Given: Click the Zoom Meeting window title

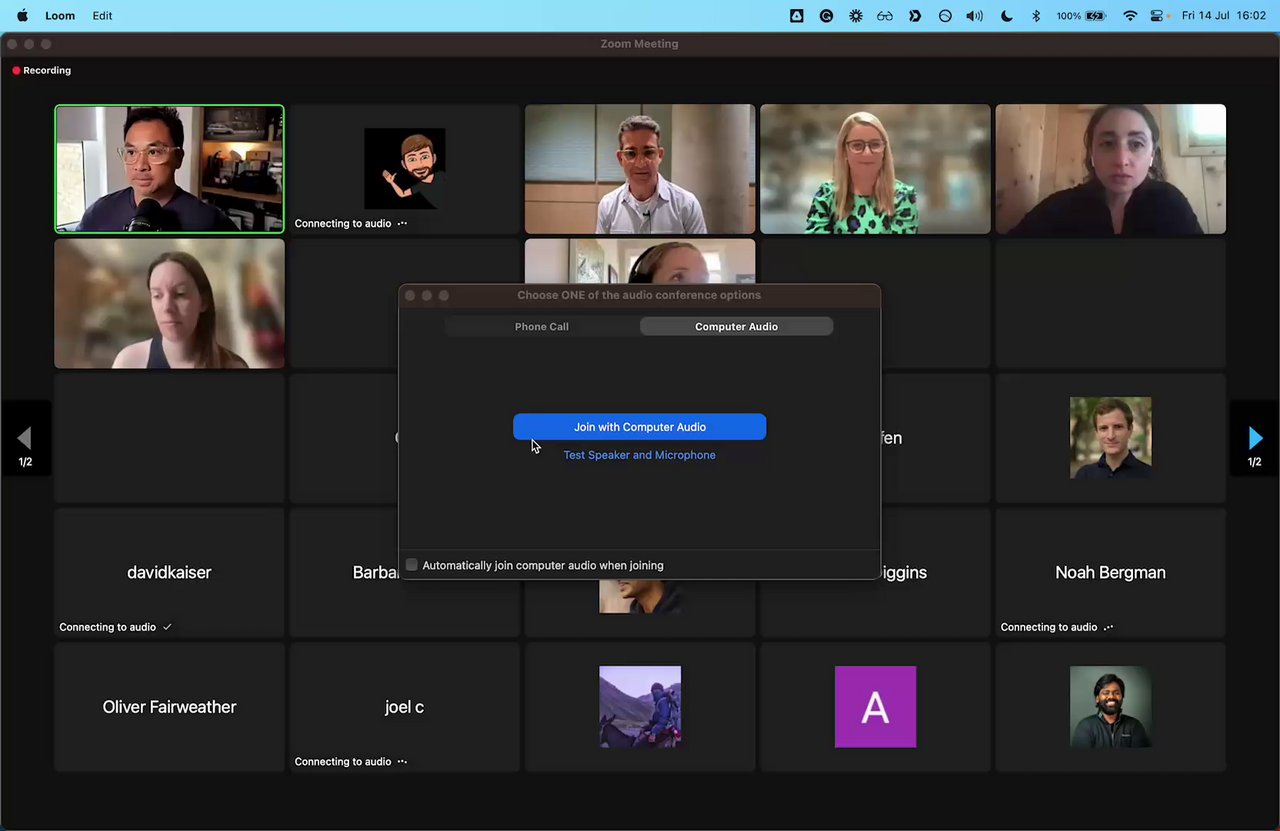Looking at the screenshot, I should tap(639, 44).
